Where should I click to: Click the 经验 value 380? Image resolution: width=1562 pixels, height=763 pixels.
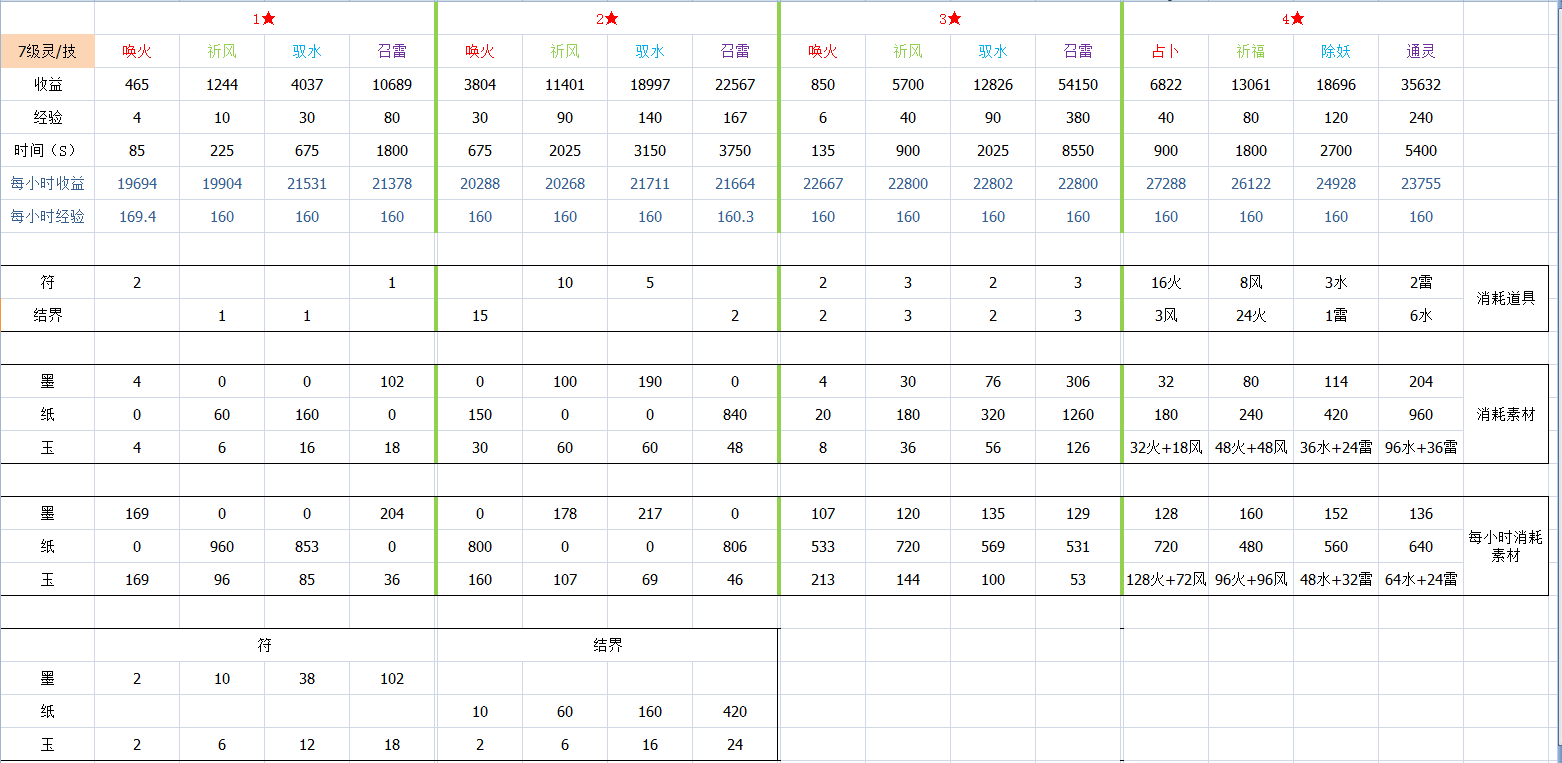(1078, 117)
